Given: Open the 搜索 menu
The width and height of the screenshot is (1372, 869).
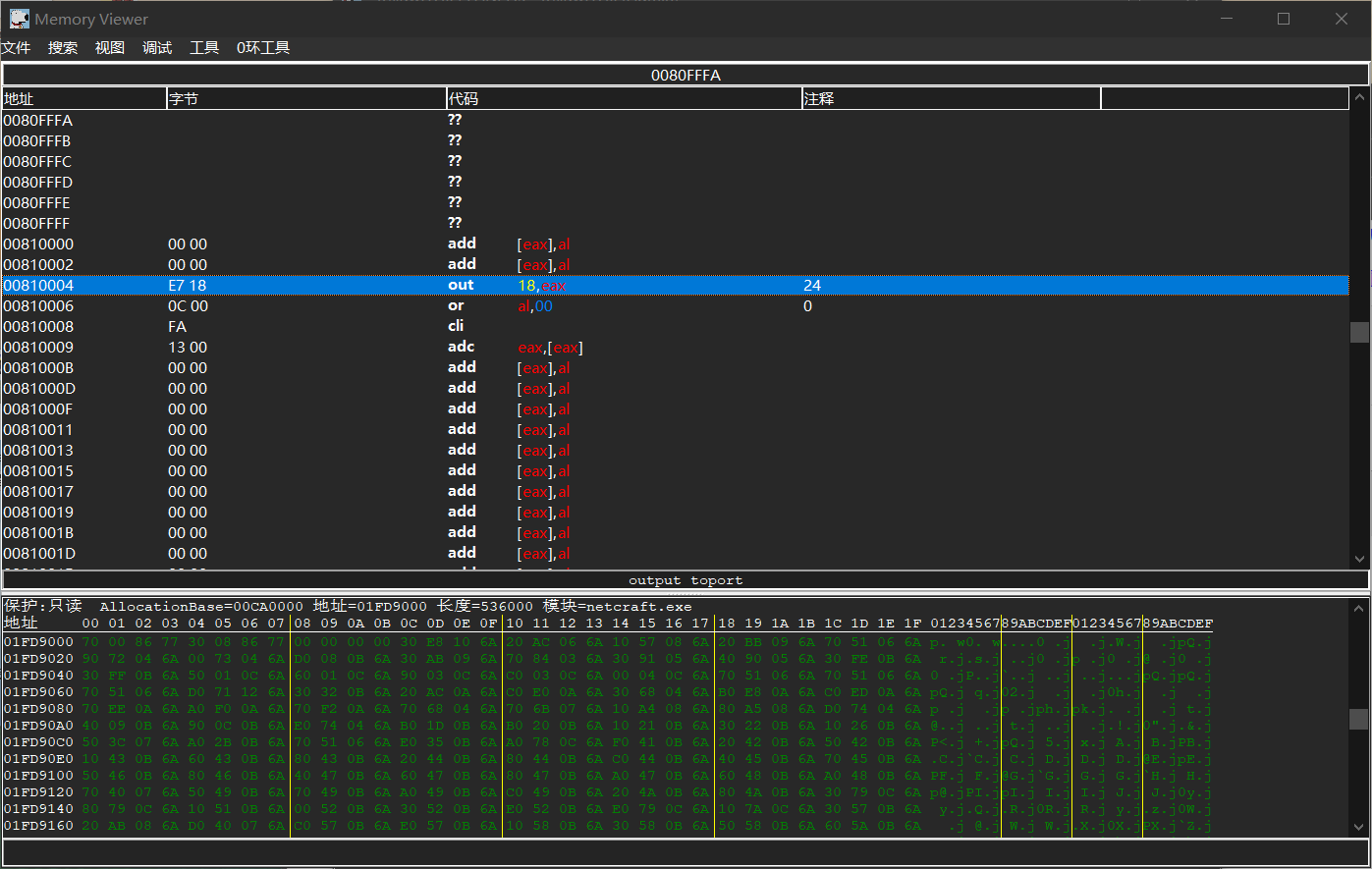Looking at the screenshot, I should click(x=63, y=48).
